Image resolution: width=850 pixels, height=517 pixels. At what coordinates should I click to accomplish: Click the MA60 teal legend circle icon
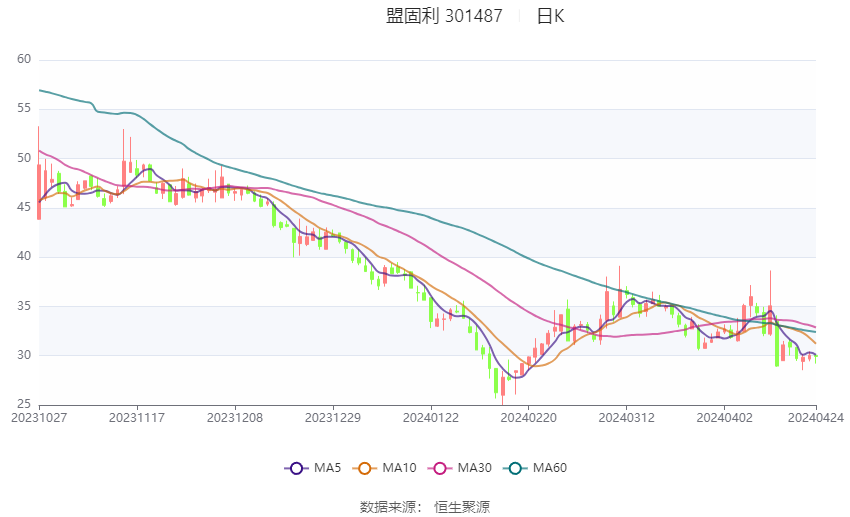coord(513,468)
